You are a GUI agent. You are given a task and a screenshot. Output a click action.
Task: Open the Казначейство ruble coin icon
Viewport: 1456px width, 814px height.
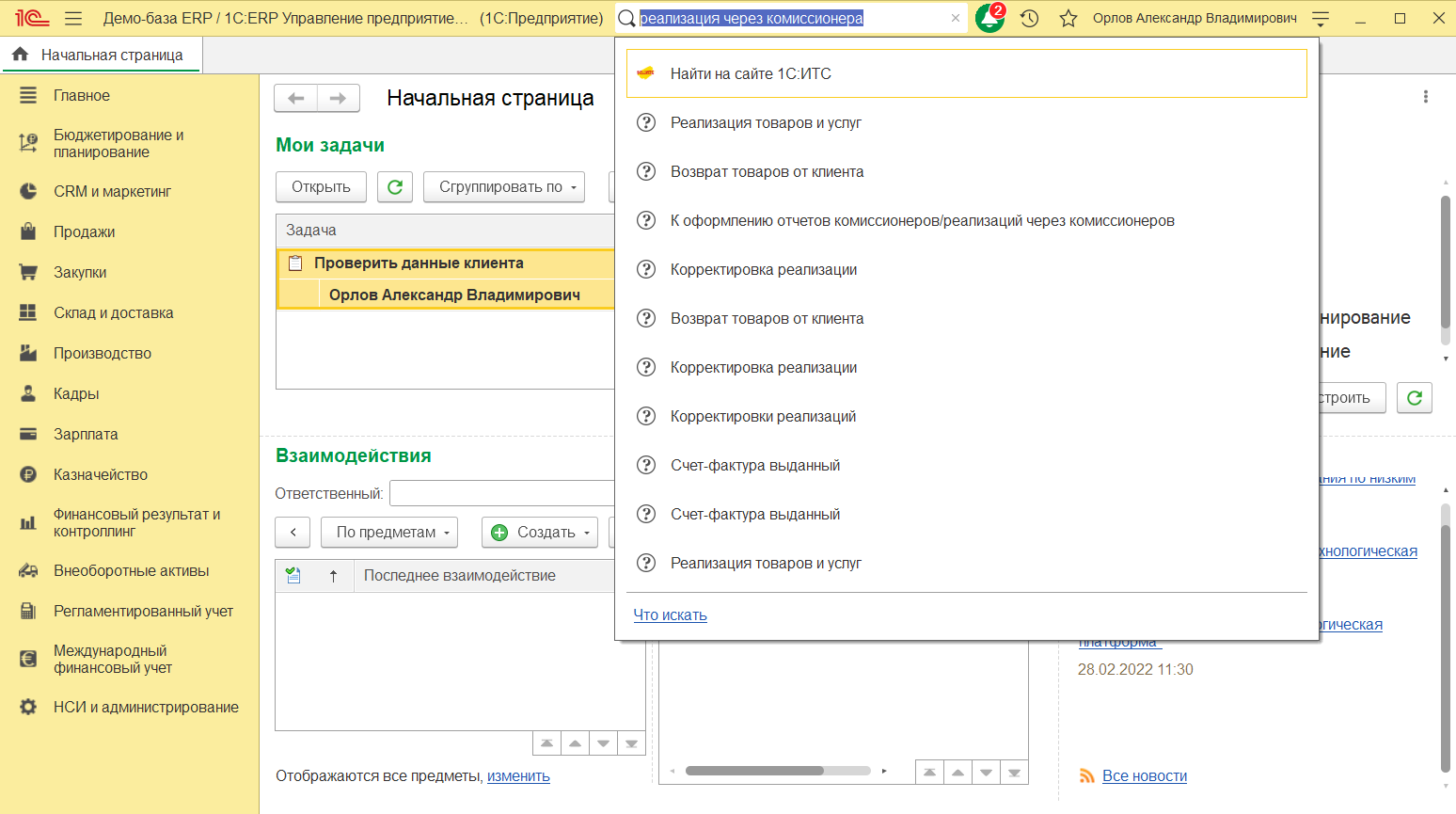click(28, 474)
